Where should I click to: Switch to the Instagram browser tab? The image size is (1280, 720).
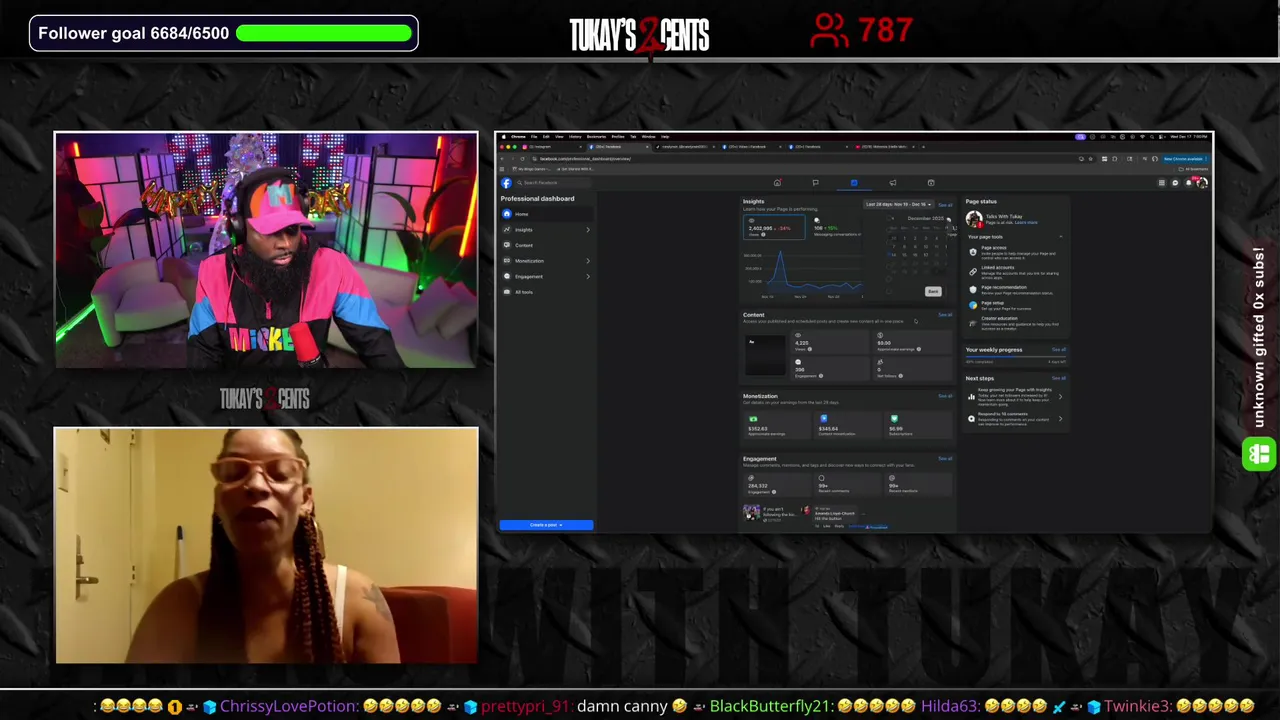pyautogui.click(x=550, y=147)
